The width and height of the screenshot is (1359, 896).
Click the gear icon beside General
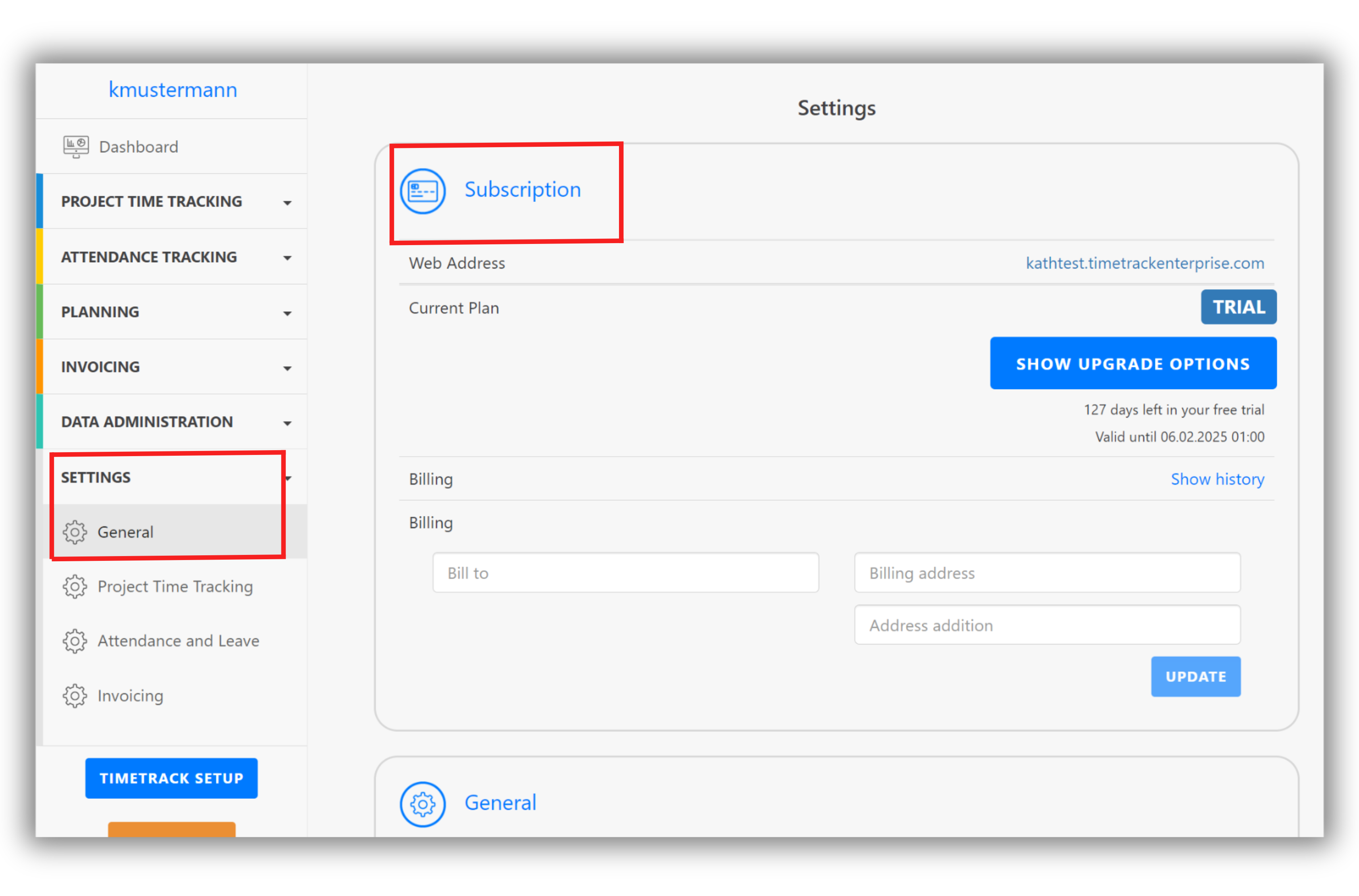75,532
